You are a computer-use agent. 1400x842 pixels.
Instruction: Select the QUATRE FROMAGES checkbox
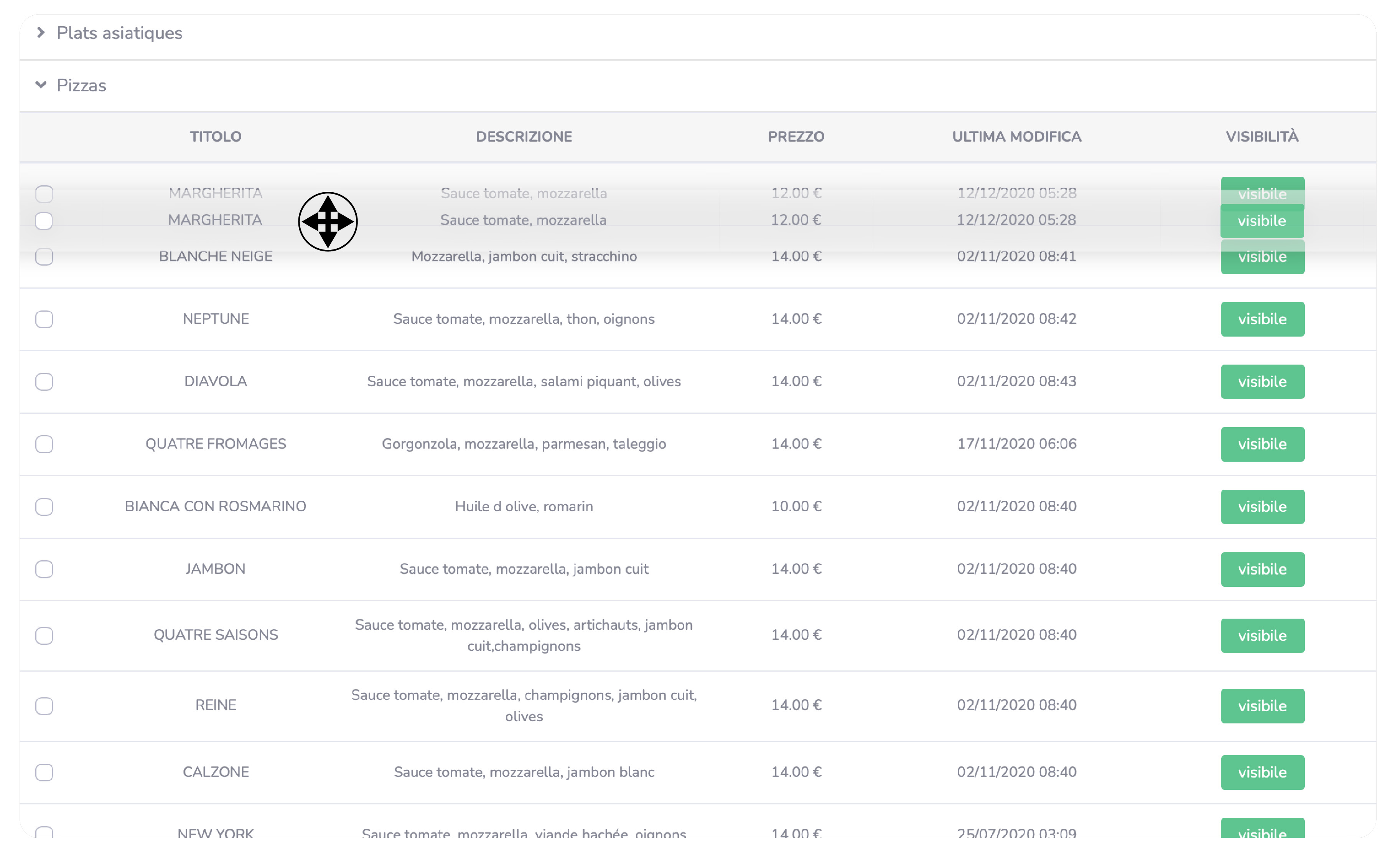[44, 444]
